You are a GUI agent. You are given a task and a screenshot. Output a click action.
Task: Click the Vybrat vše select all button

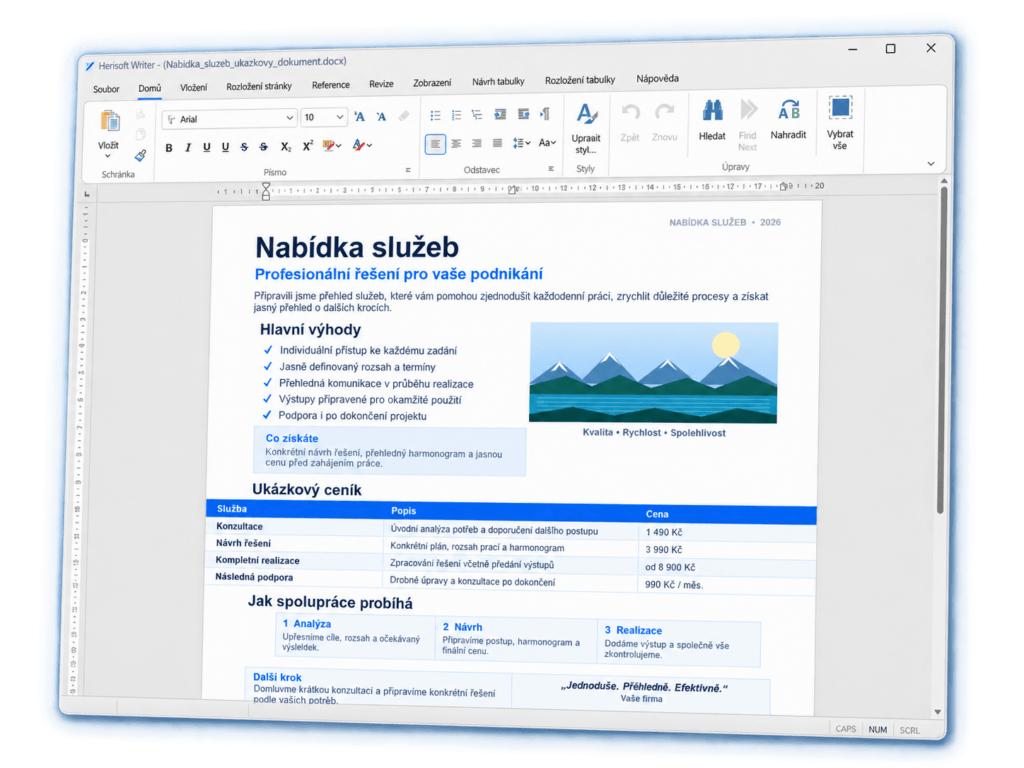(x=840, y=123)
